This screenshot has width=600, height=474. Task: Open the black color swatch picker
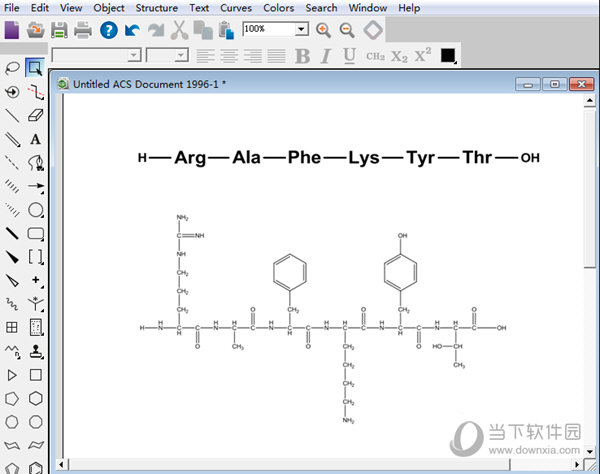pos(448,56)
